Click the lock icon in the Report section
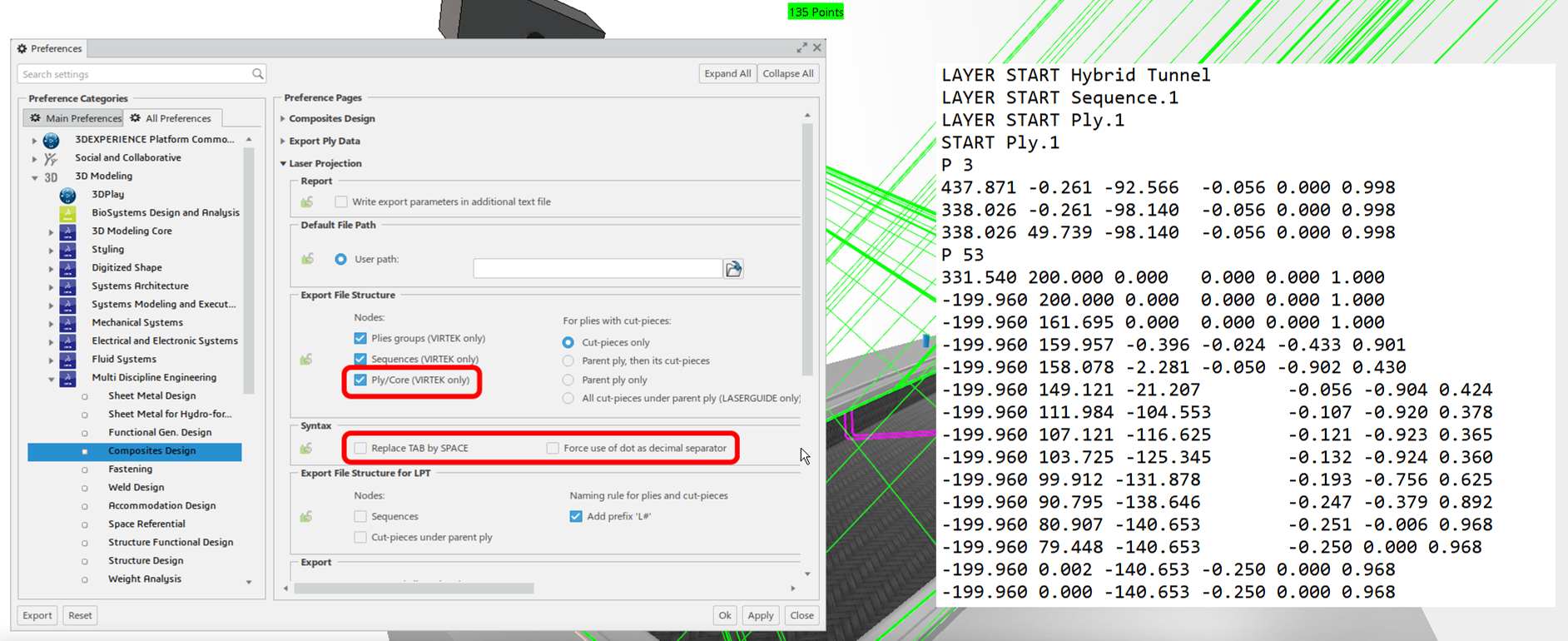The image size is (1568, 641). click(307, 202)
